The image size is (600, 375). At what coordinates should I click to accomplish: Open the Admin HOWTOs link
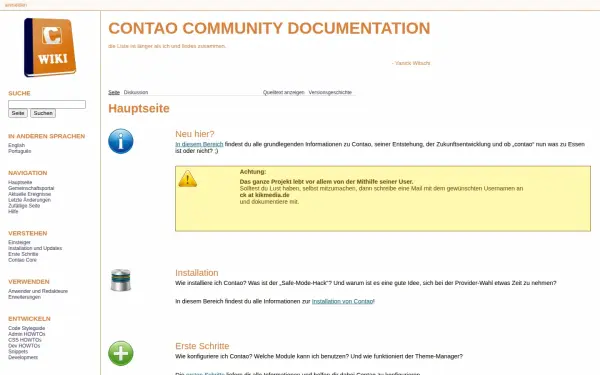[x=26, y=334]
